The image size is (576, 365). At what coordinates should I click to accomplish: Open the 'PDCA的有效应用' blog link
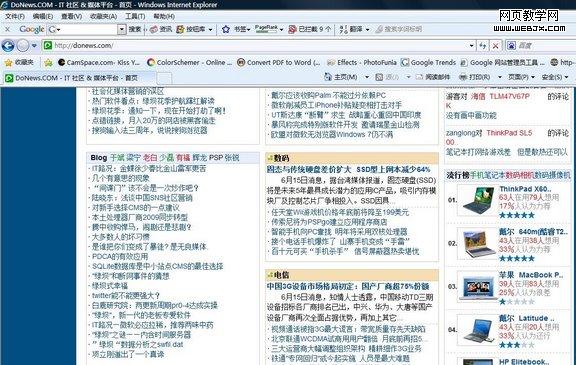[120, 256]
